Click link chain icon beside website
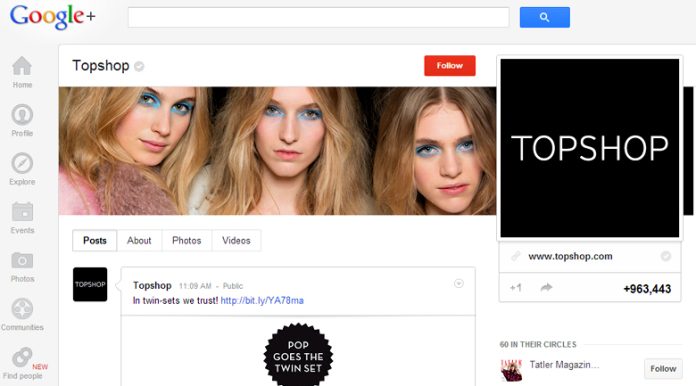The height and width of the screenshot is (386, 696). click(515, 256)
